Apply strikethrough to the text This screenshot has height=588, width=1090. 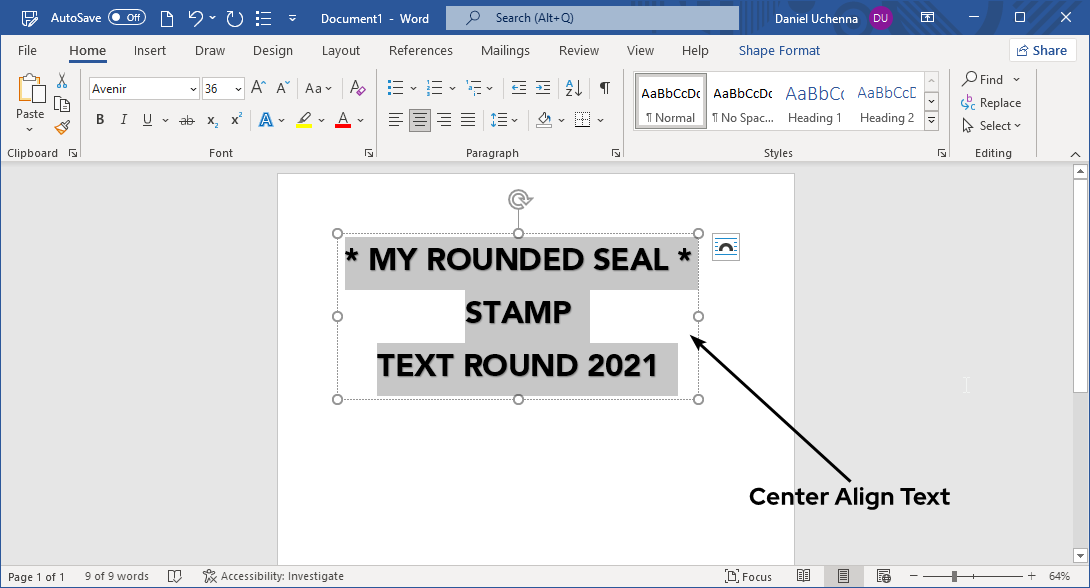[186, 119]
